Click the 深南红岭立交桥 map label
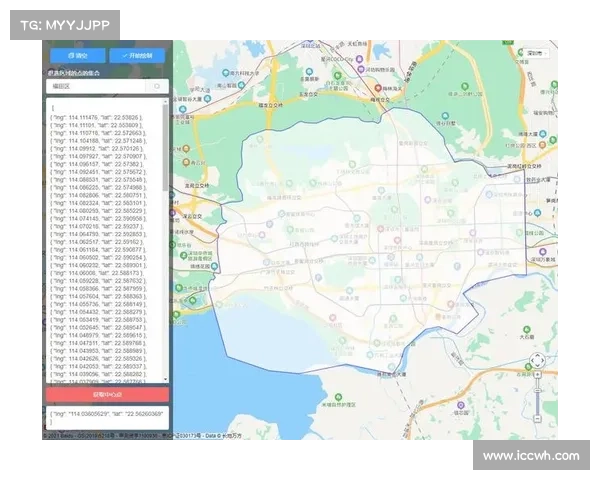 [x=524, y=167]
